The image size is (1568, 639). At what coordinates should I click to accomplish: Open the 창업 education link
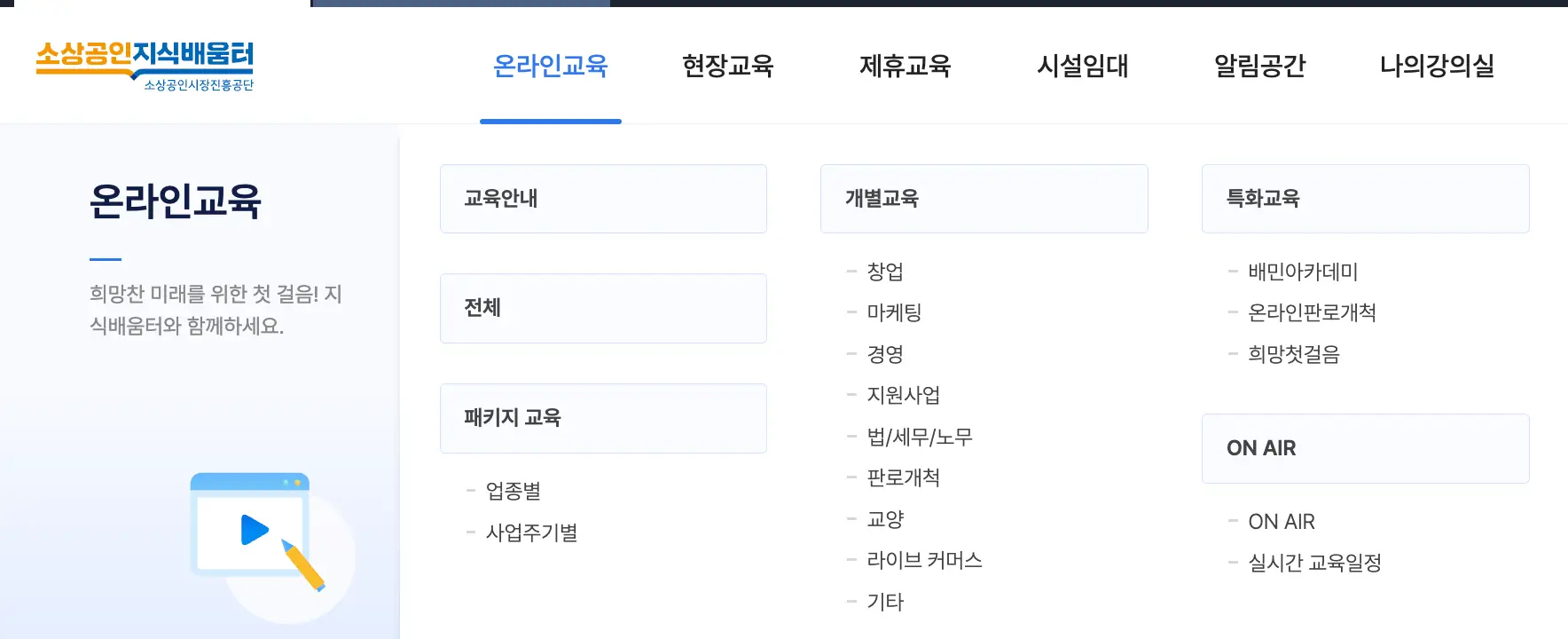coord(884,272)
